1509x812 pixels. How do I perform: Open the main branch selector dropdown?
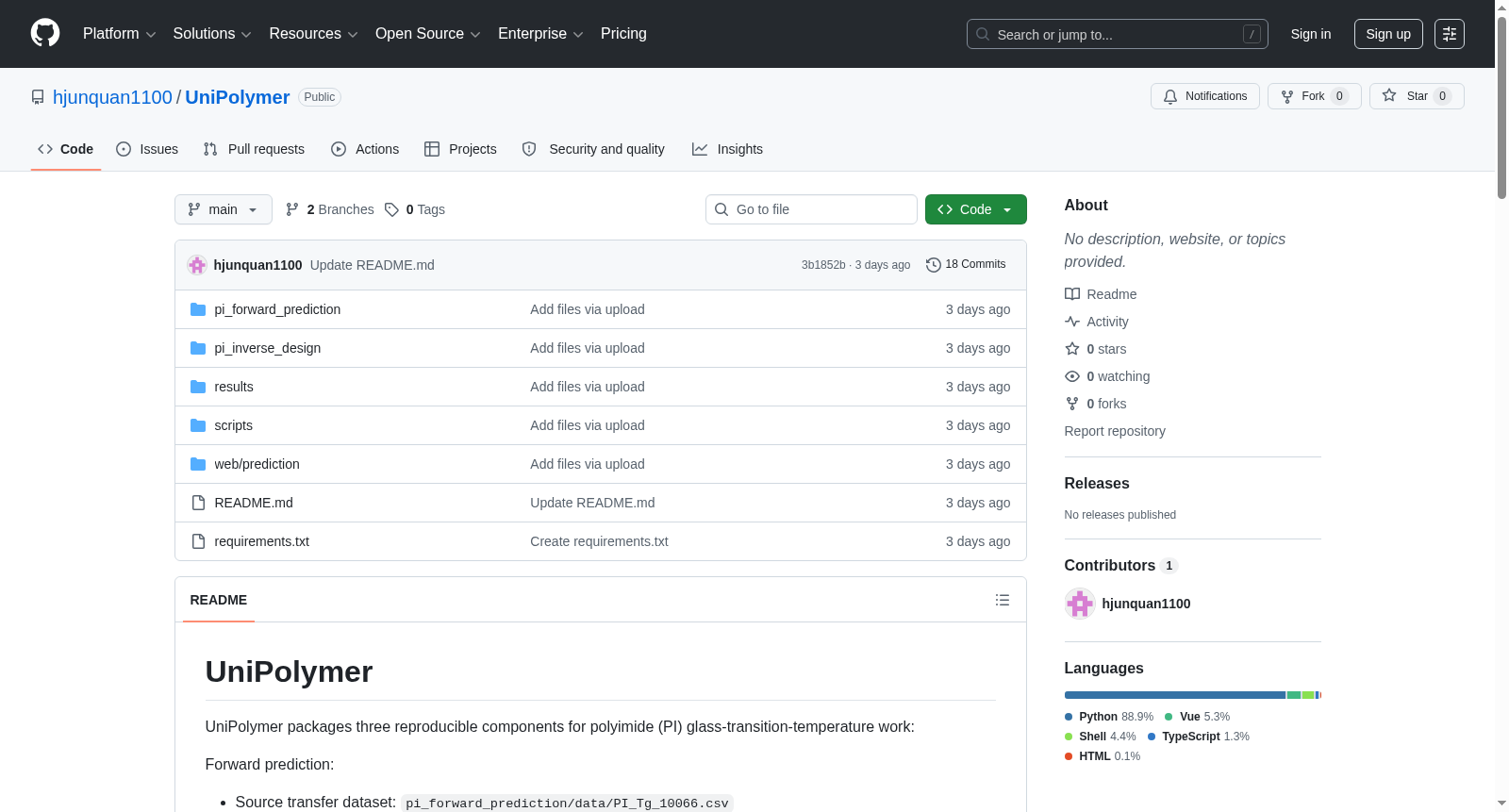[224, 209]
